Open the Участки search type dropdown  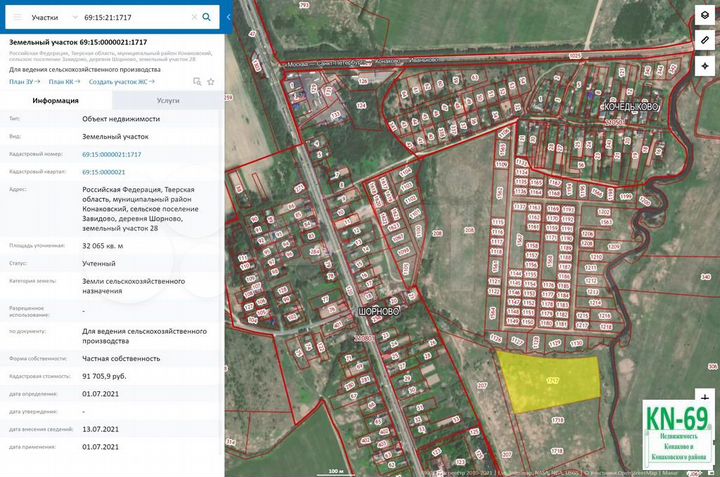coord(48,17)
